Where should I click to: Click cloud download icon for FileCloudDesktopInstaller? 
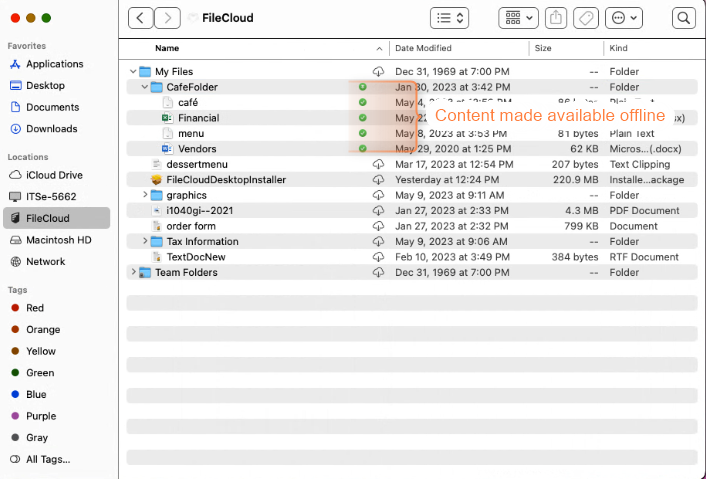(x=378, y=180)
